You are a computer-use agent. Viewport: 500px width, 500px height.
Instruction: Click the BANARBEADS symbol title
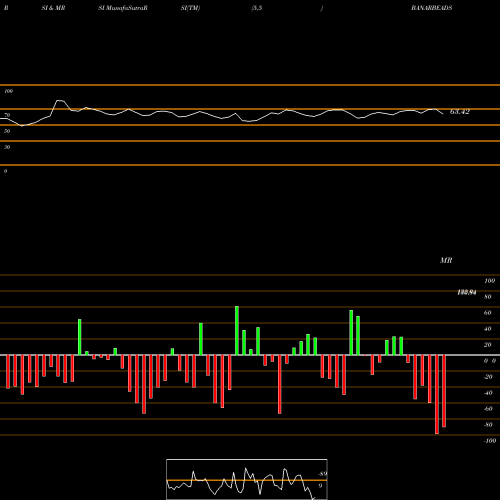click(432, 8)
